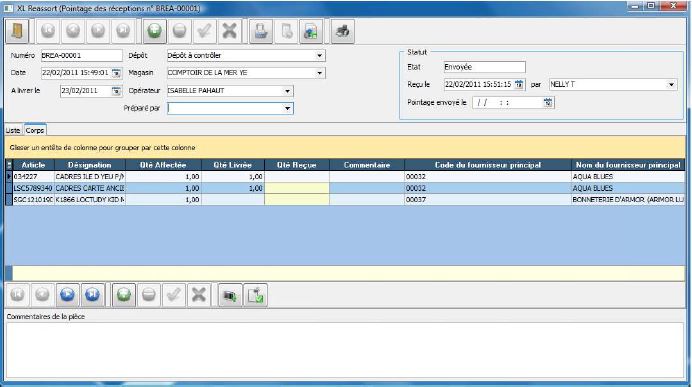The image size is (692, 387).
Task: Go to previous line in bottom toolbar
Action: click(x=42, y=295)
